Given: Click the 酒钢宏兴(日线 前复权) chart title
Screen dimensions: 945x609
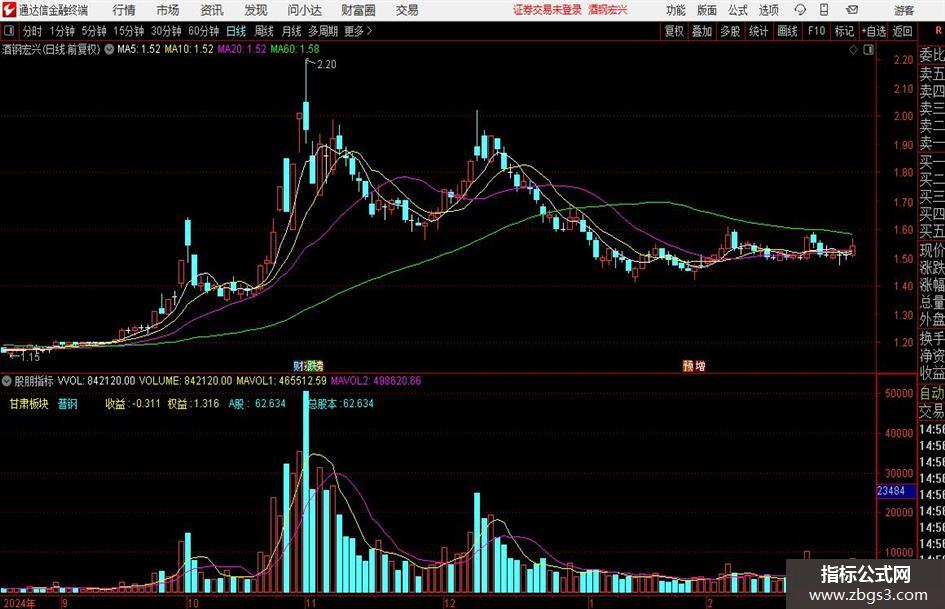Looking at the screenshot, I should click(51, 49).
